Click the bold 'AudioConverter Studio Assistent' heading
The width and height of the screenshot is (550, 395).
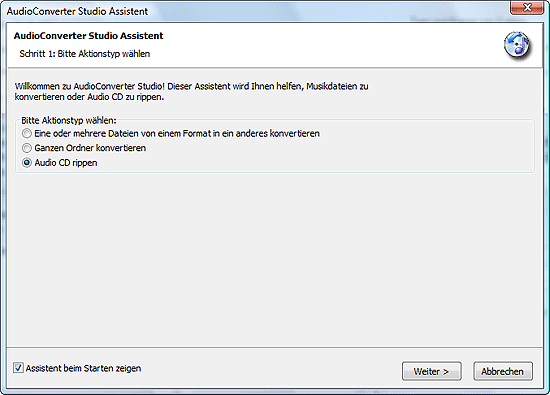point(88,36)
